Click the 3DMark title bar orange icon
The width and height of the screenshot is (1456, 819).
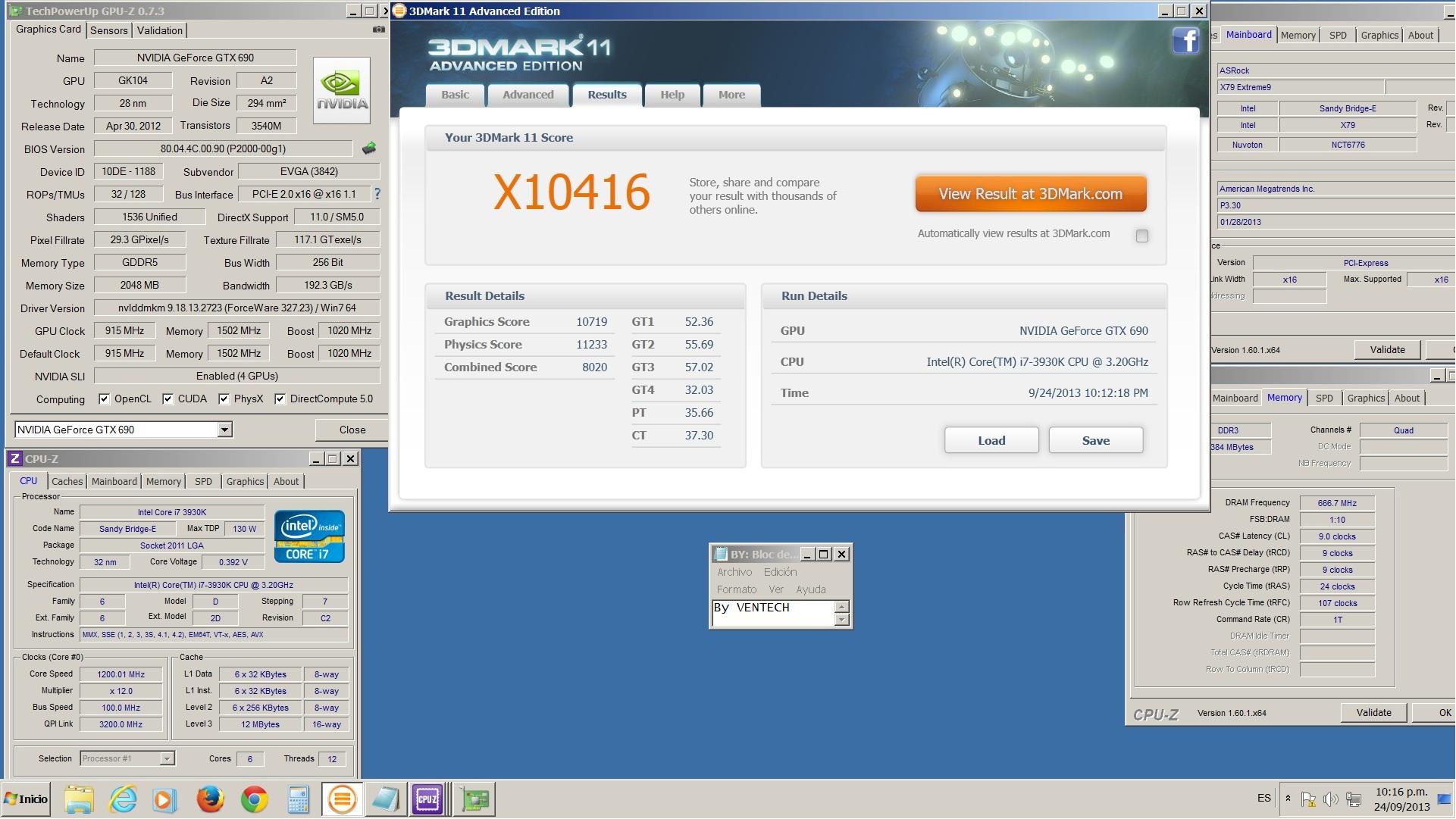(x=399, y=11)
